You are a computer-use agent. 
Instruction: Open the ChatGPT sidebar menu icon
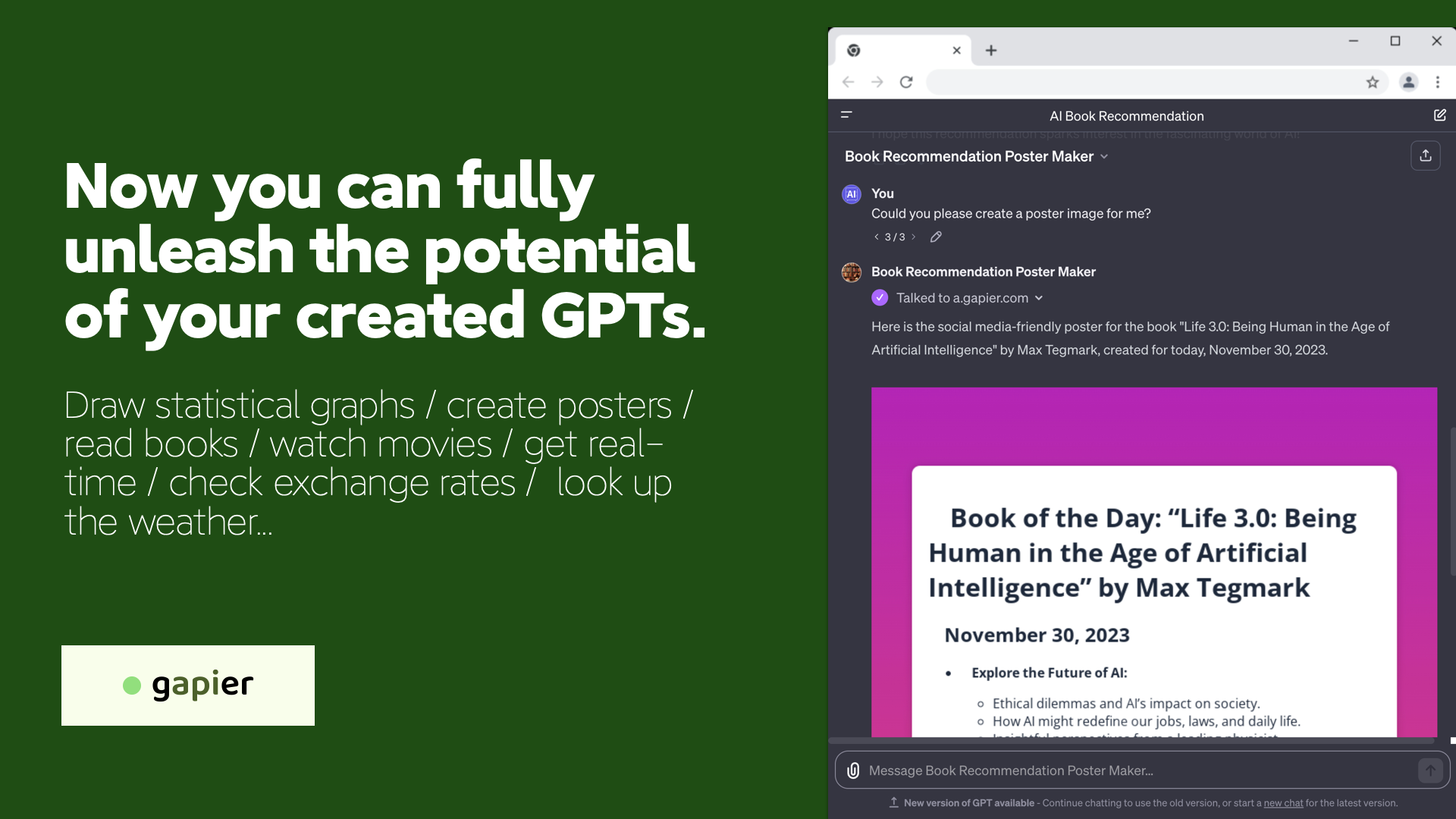(x=846, y=115)
